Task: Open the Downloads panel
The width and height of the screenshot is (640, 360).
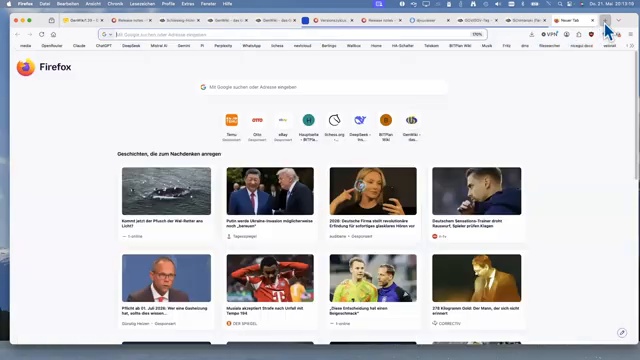Action: (531, 35)
